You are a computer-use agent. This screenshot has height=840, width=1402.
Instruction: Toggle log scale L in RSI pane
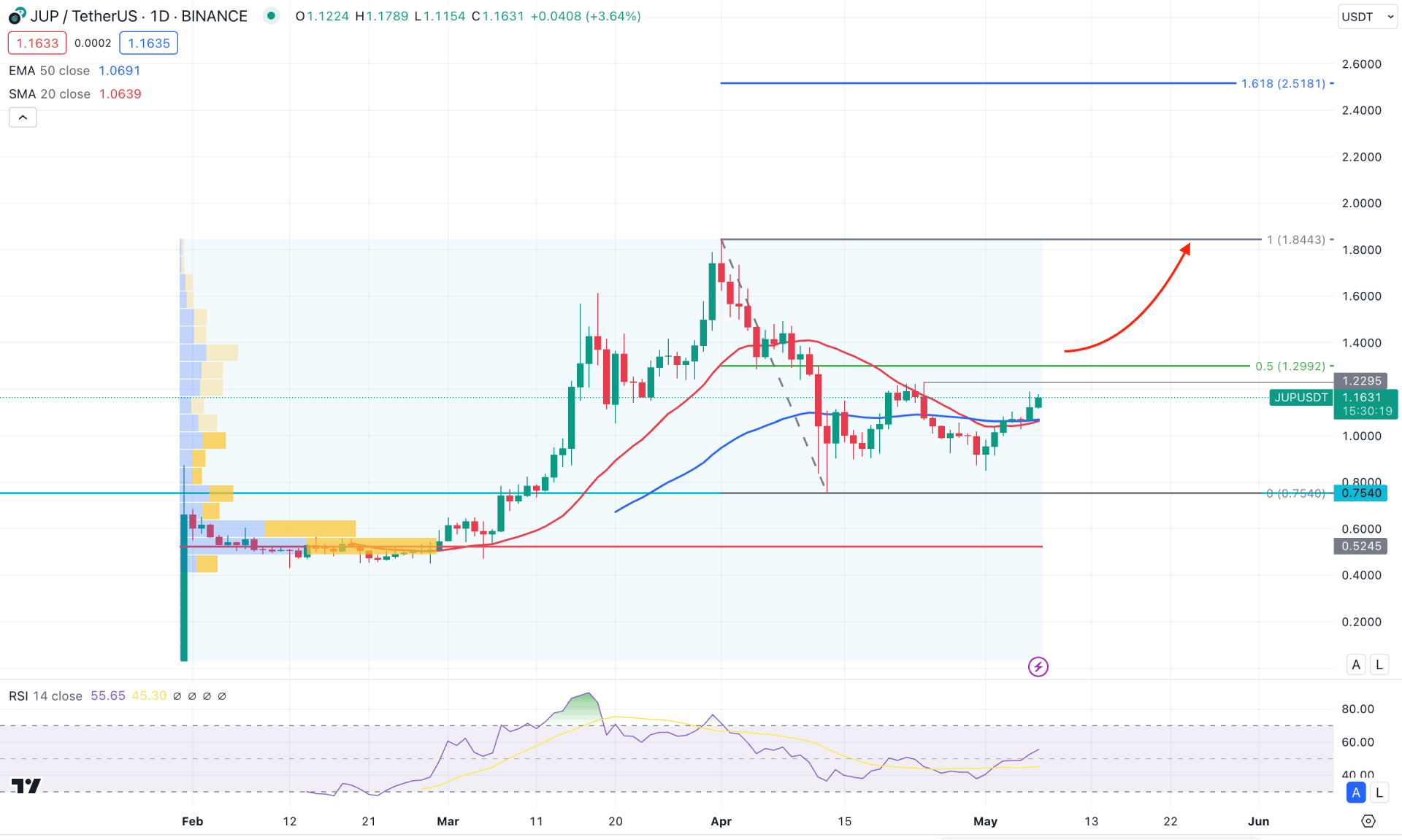(x=1379, y=793)
